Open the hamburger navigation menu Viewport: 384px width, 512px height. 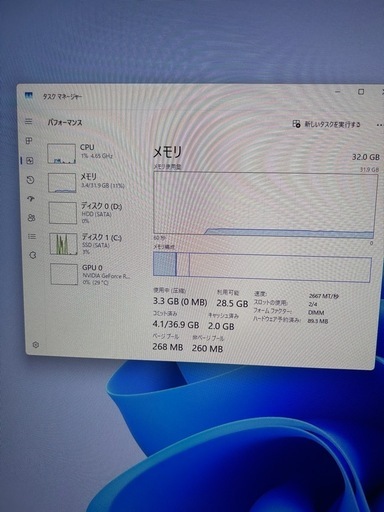[x=29, y=121]
